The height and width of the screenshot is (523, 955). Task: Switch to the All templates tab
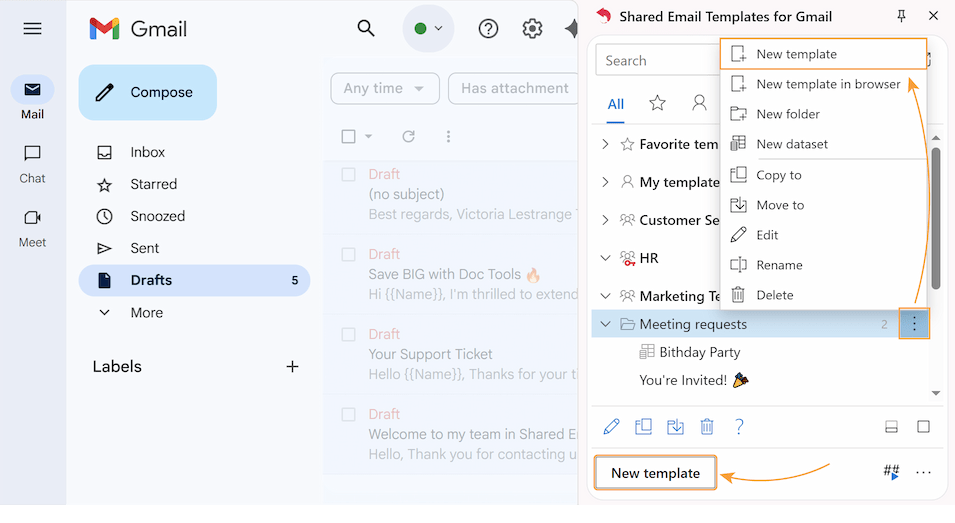click(x=616, y=104)
